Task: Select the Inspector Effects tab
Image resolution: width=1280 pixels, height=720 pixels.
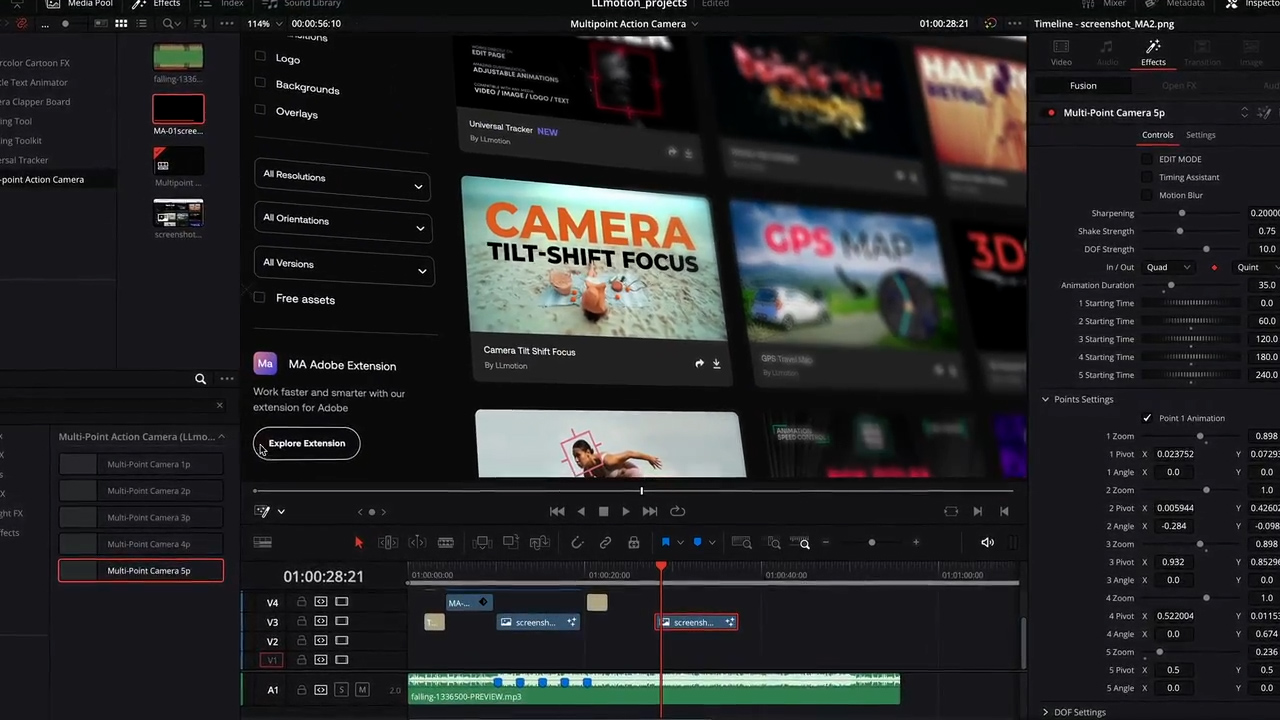Action: [1153, 53]
